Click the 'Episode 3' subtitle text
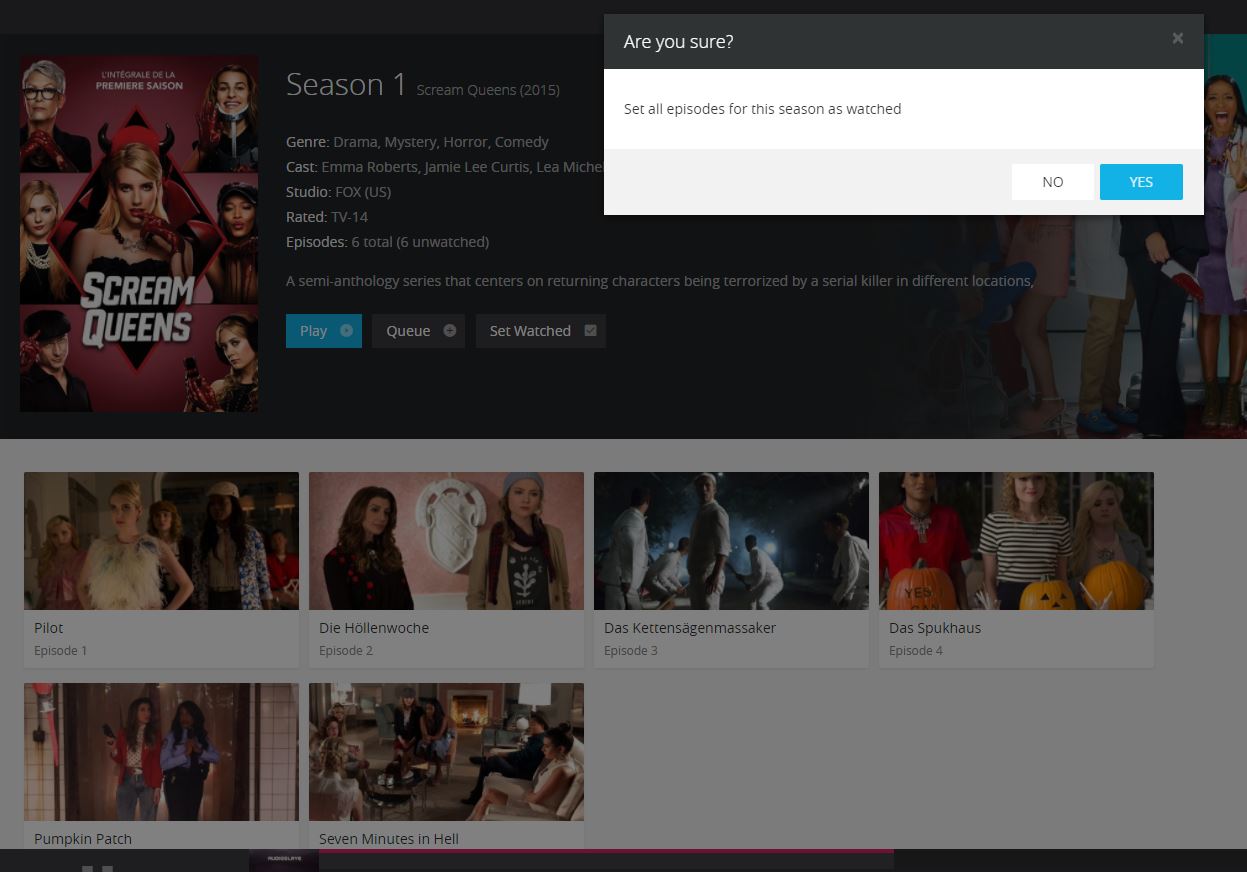 tap(631, 651)
